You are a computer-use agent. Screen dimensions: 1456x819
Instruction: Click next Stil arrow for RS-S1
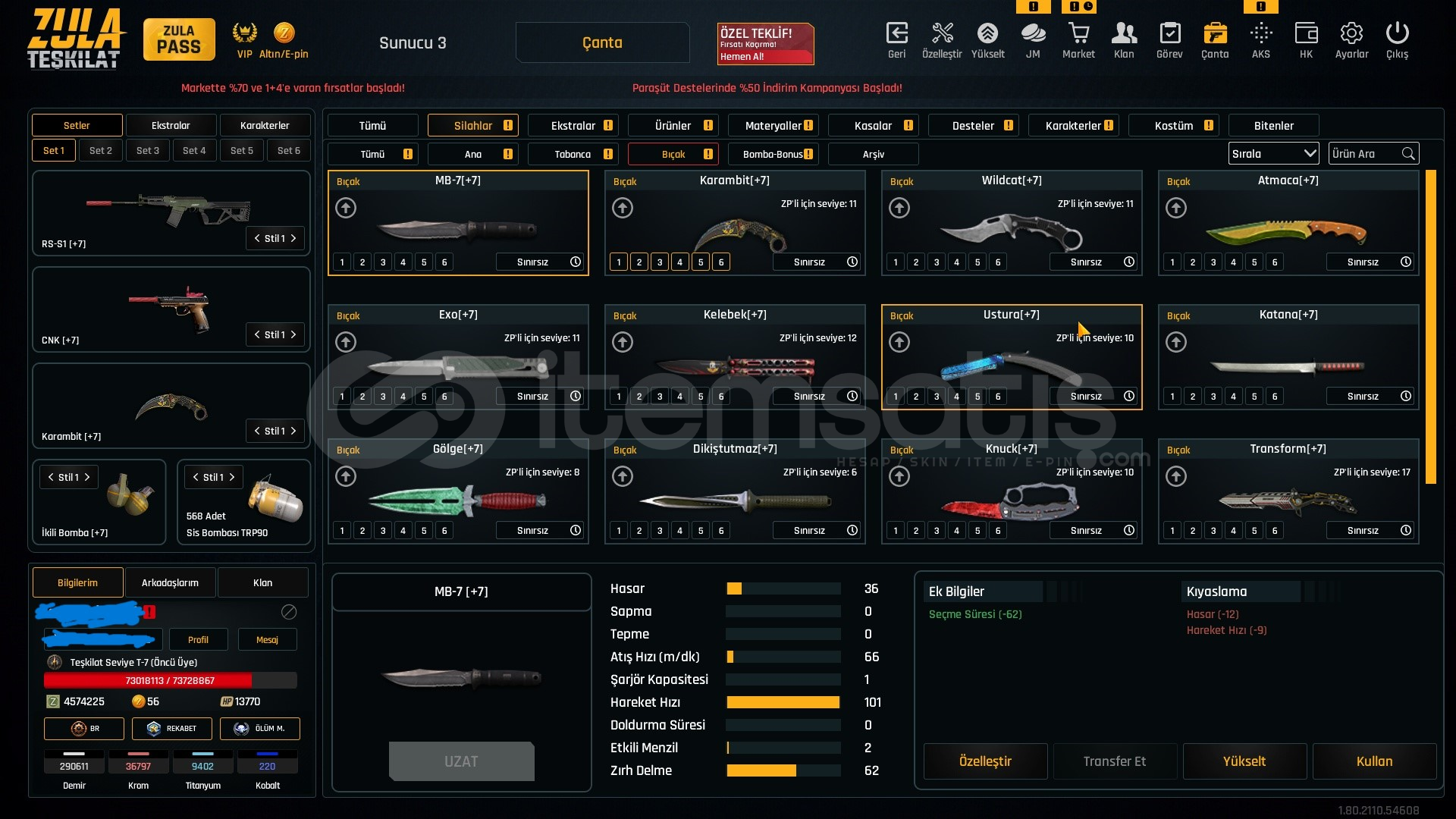click(294, 239)
